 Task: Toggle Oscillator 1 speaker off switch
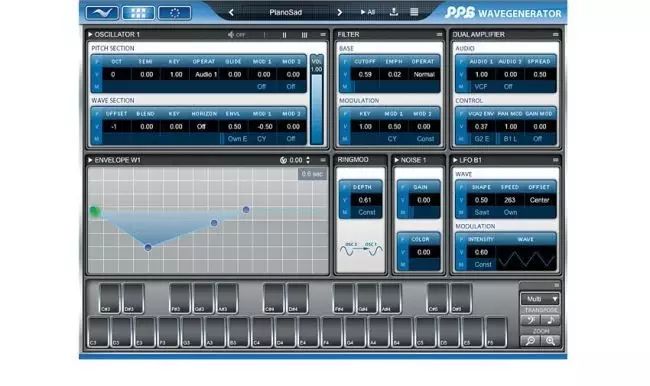pos(236,35)
